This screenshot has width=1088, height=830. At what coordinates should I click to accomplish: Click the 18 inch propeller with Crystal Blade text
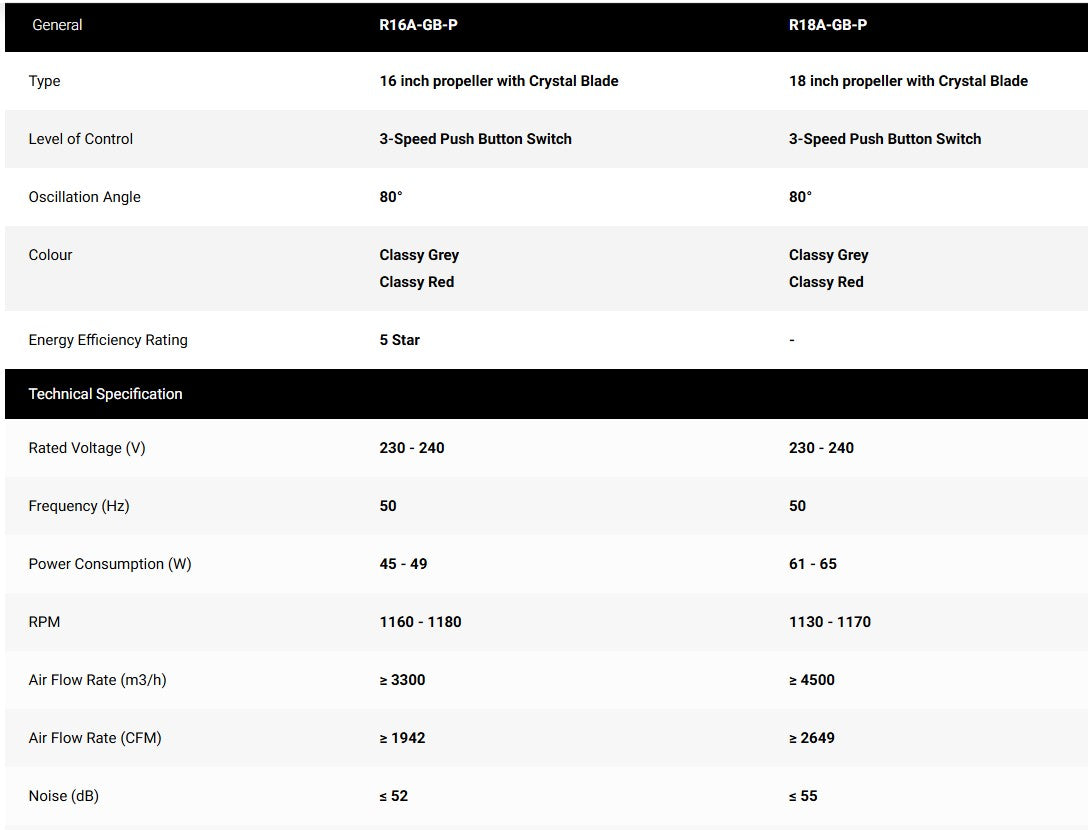coord(908,81)
